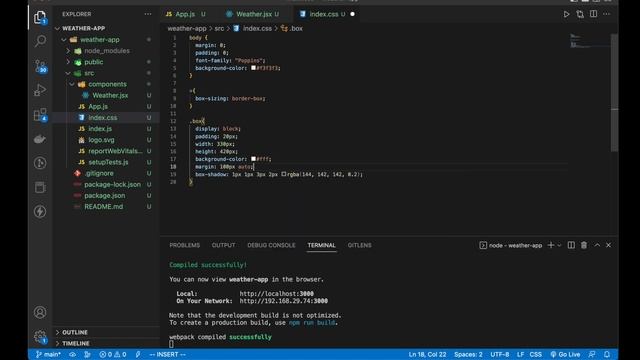Image resolution: width=640 pixels, height=360 pixels.
Task: Maximize the panel with up chevron
Action: 597,245
